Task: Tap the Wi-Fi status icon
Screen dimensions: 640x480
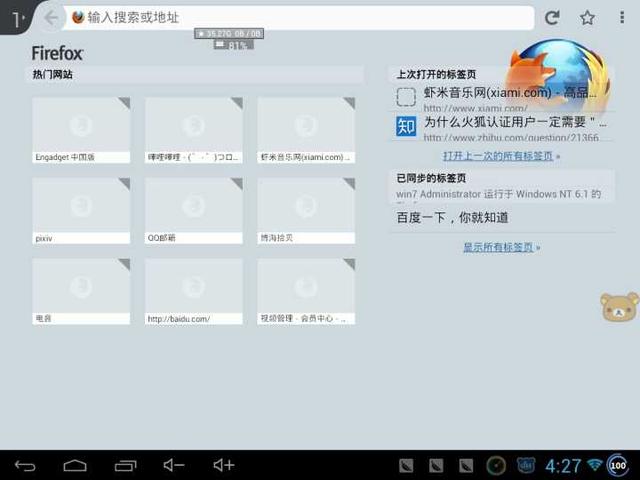Action: tap(595, 464)
